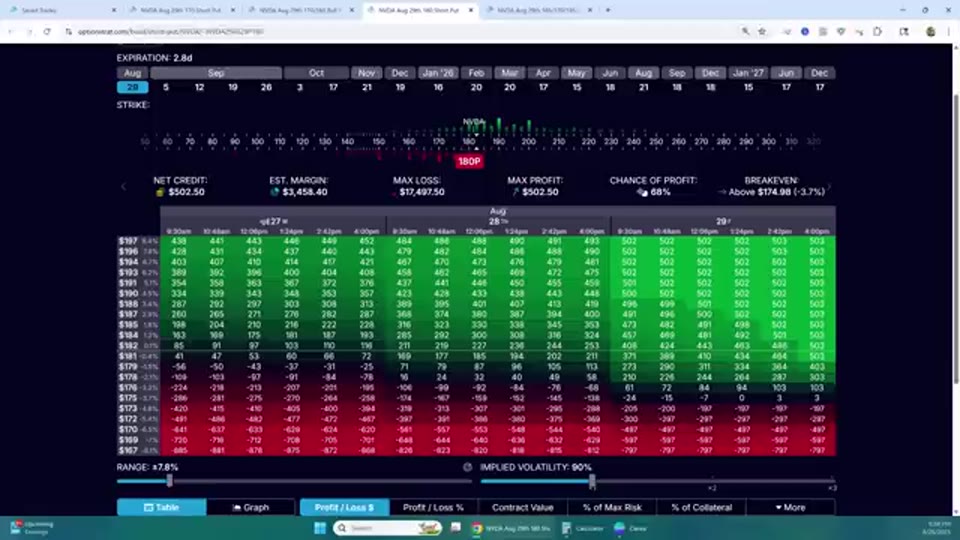960x540 pixels.
Task: Open the first browser tab Saved Trades
Action: [61, 10]
